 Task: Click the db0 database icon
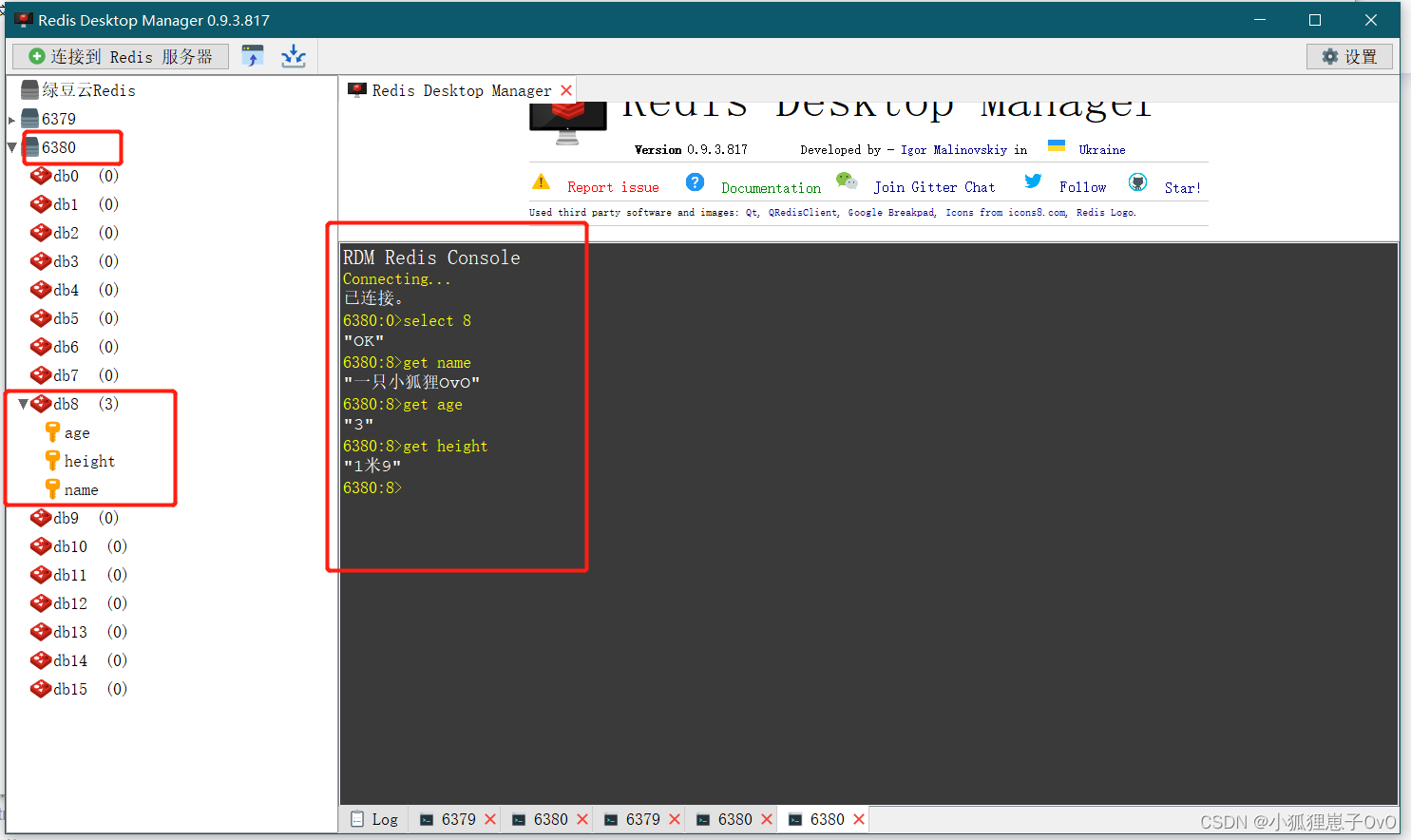41,176
